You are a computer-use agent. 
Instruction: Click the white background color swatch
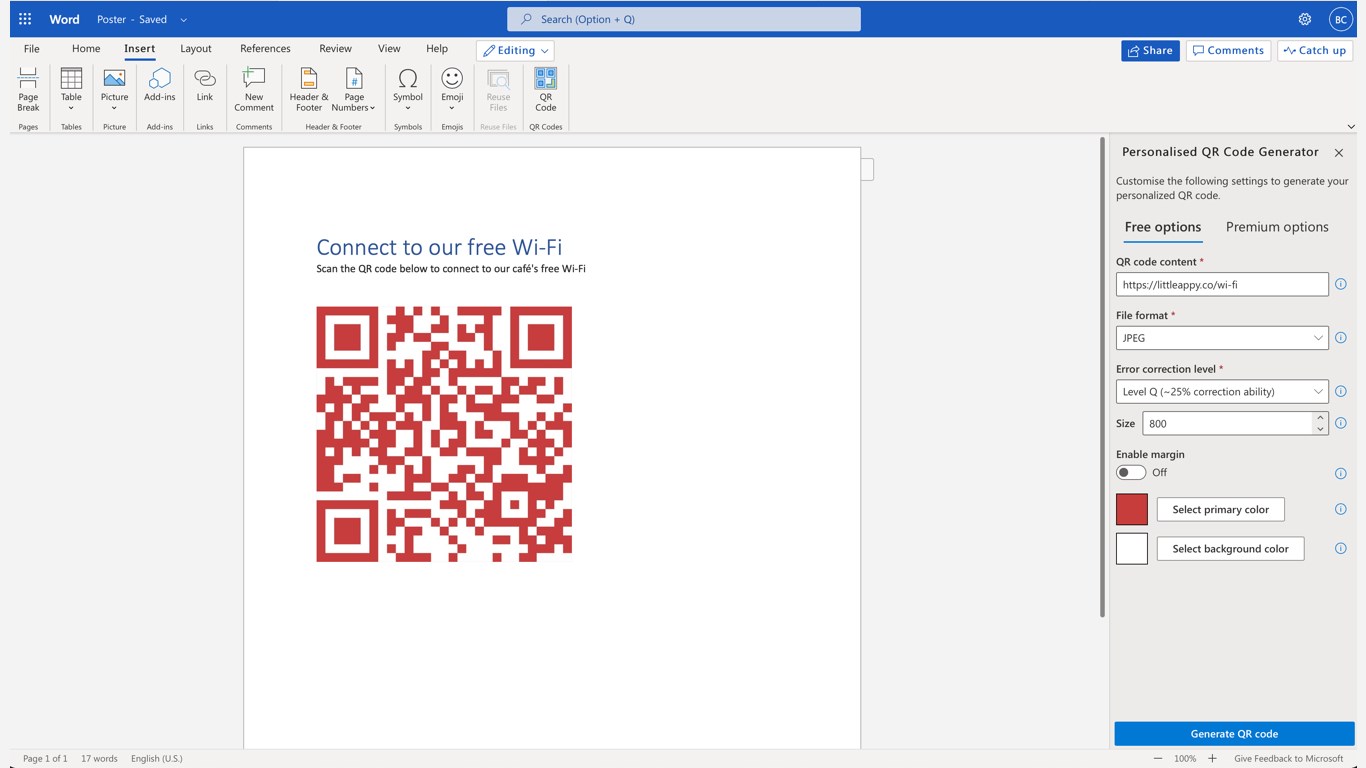click(x=1132, y=549)
